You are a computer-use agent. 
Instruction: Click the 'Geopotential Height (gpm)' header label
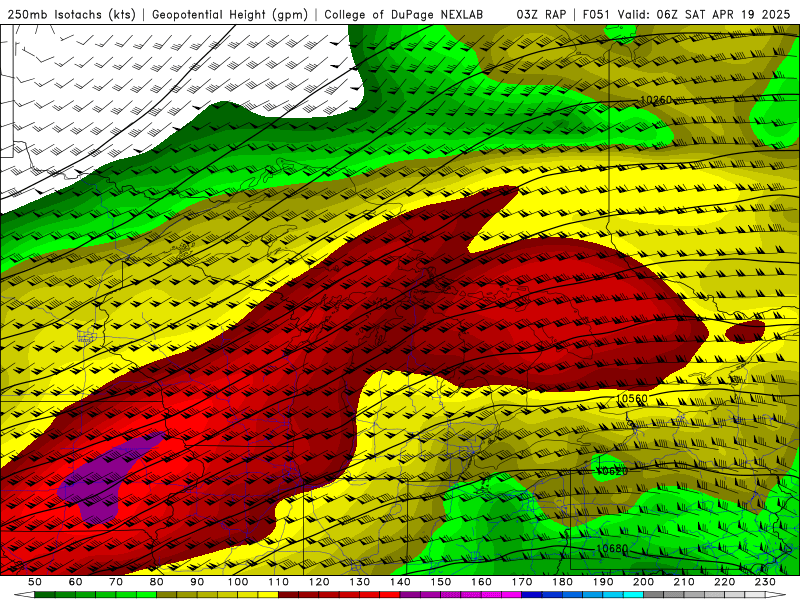pos(230,14)
